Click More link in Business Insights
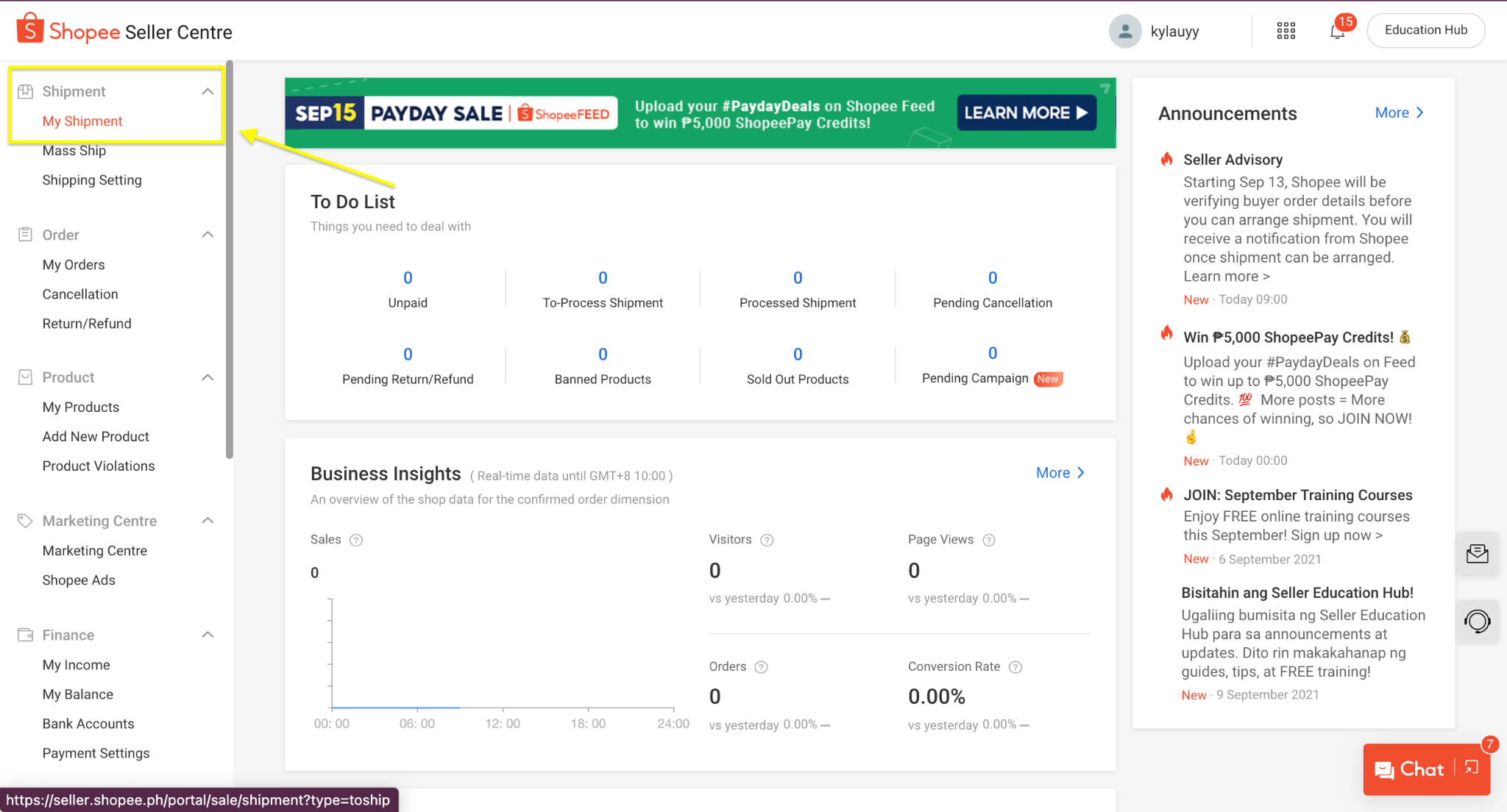The height and width of the screenshot is (812, 1507). (1060, 473)
